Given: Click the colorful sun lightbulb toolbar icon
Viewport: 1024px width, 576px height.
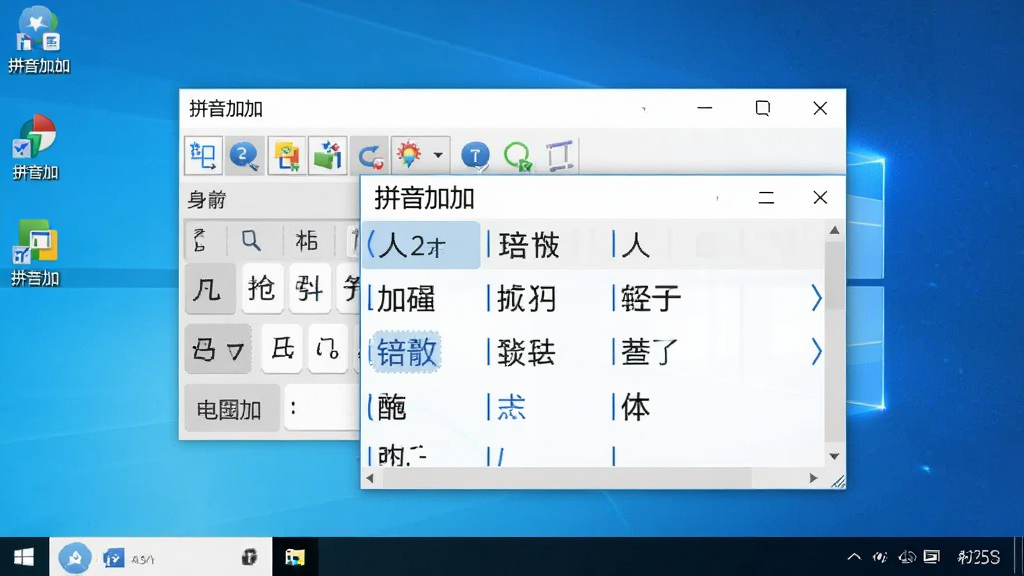Looking at the screenshot, I should (x=409, y=155).
